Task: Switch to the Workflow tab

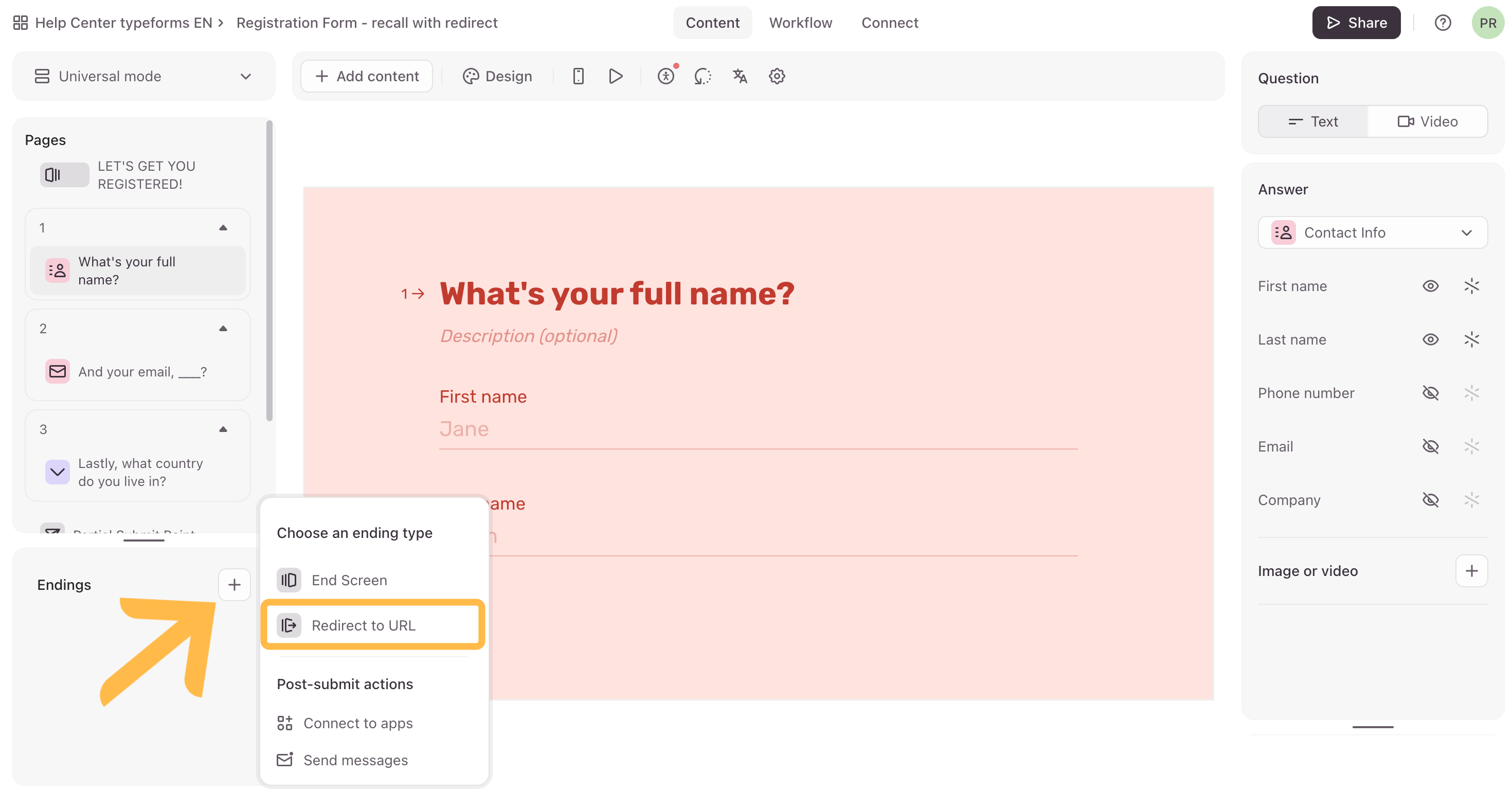Action: [801, 23]
